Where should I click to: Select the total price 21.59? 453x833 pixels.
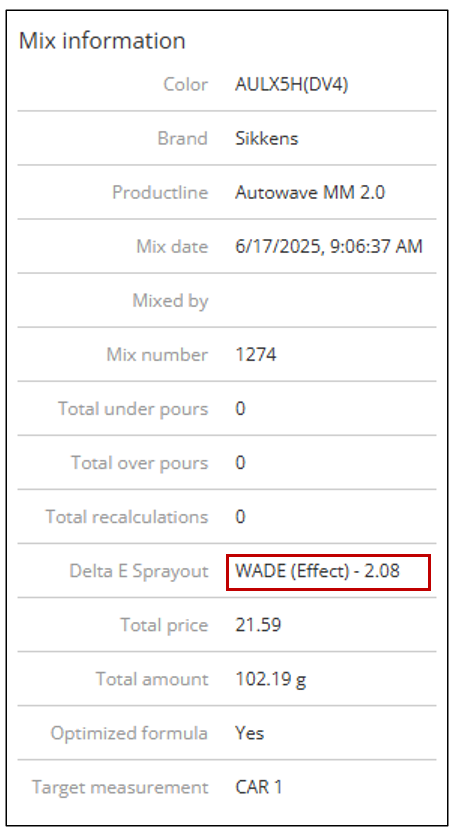point(258,625)
